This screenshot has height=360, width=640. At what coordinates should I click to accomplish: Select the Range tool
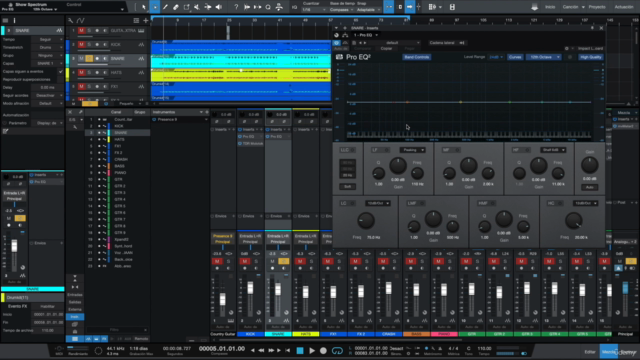155,7
